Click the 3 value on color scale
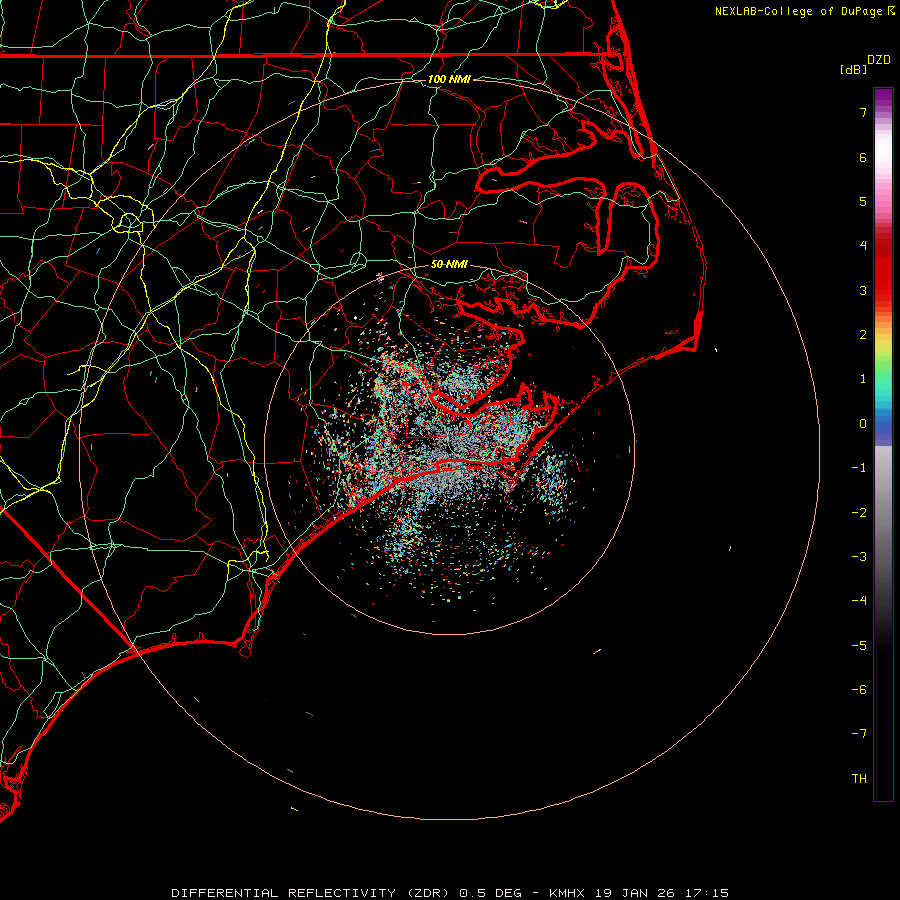900x900 pixels. pyautogui.click(x=863, y=290)
